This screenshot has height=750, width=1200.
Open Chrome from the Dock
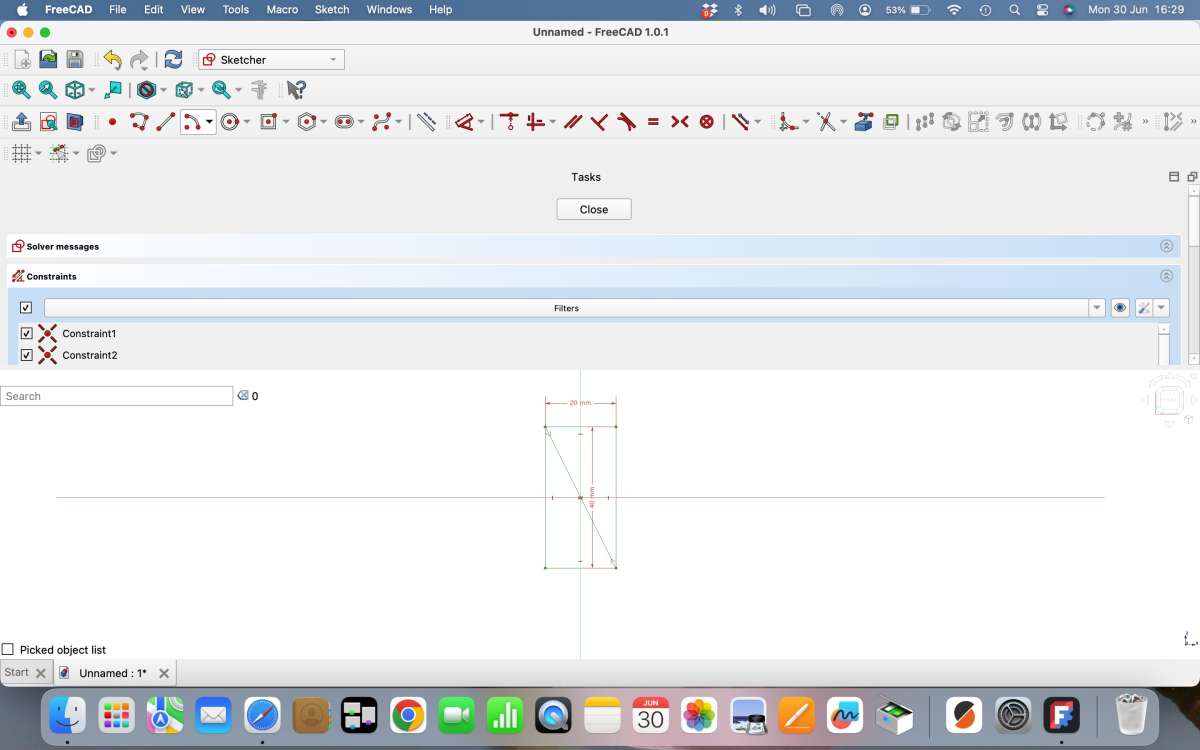click(x=408, y=715)
